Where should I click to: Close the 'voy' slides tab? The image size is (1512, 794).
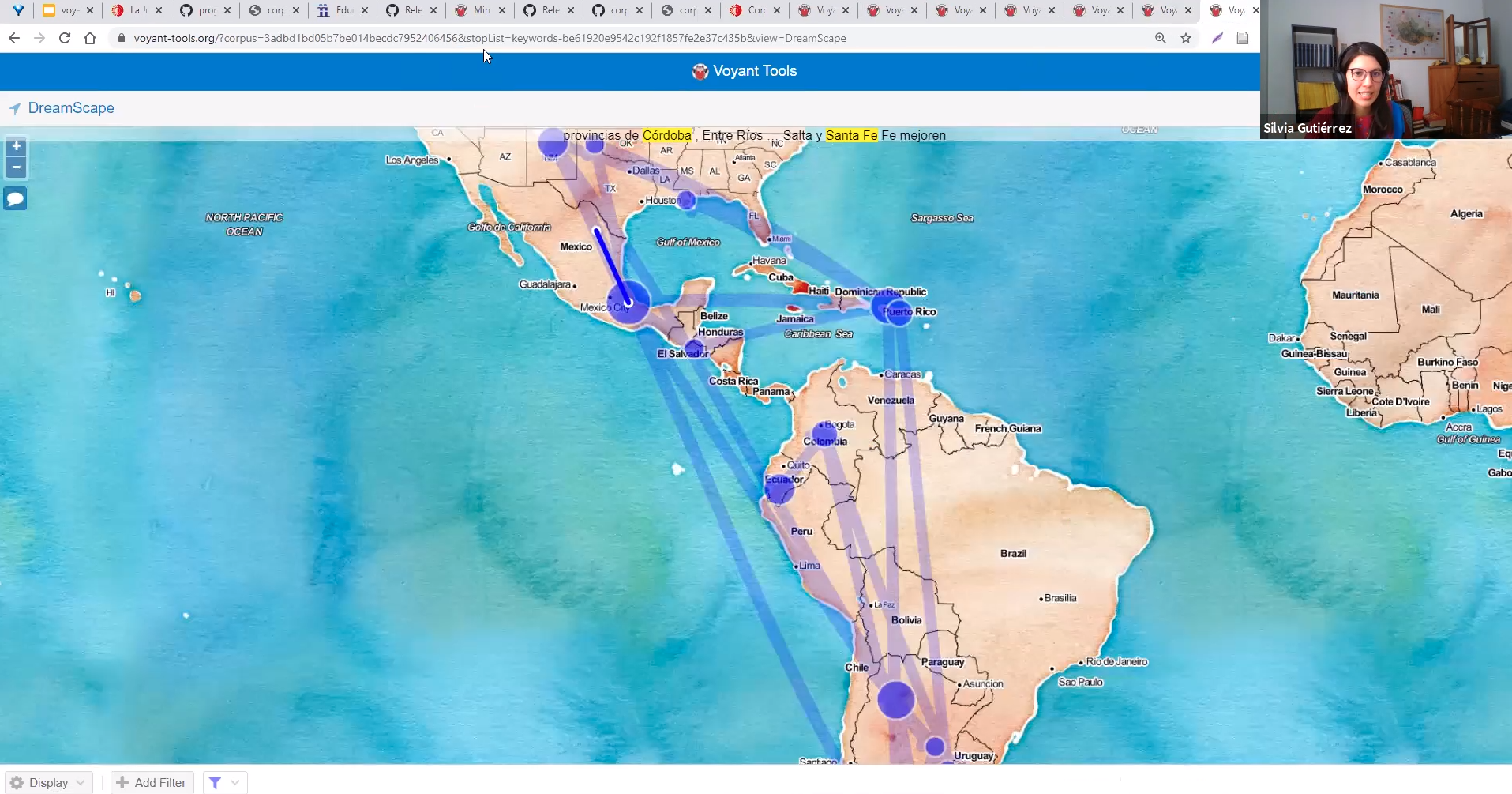tap(90, 10)
